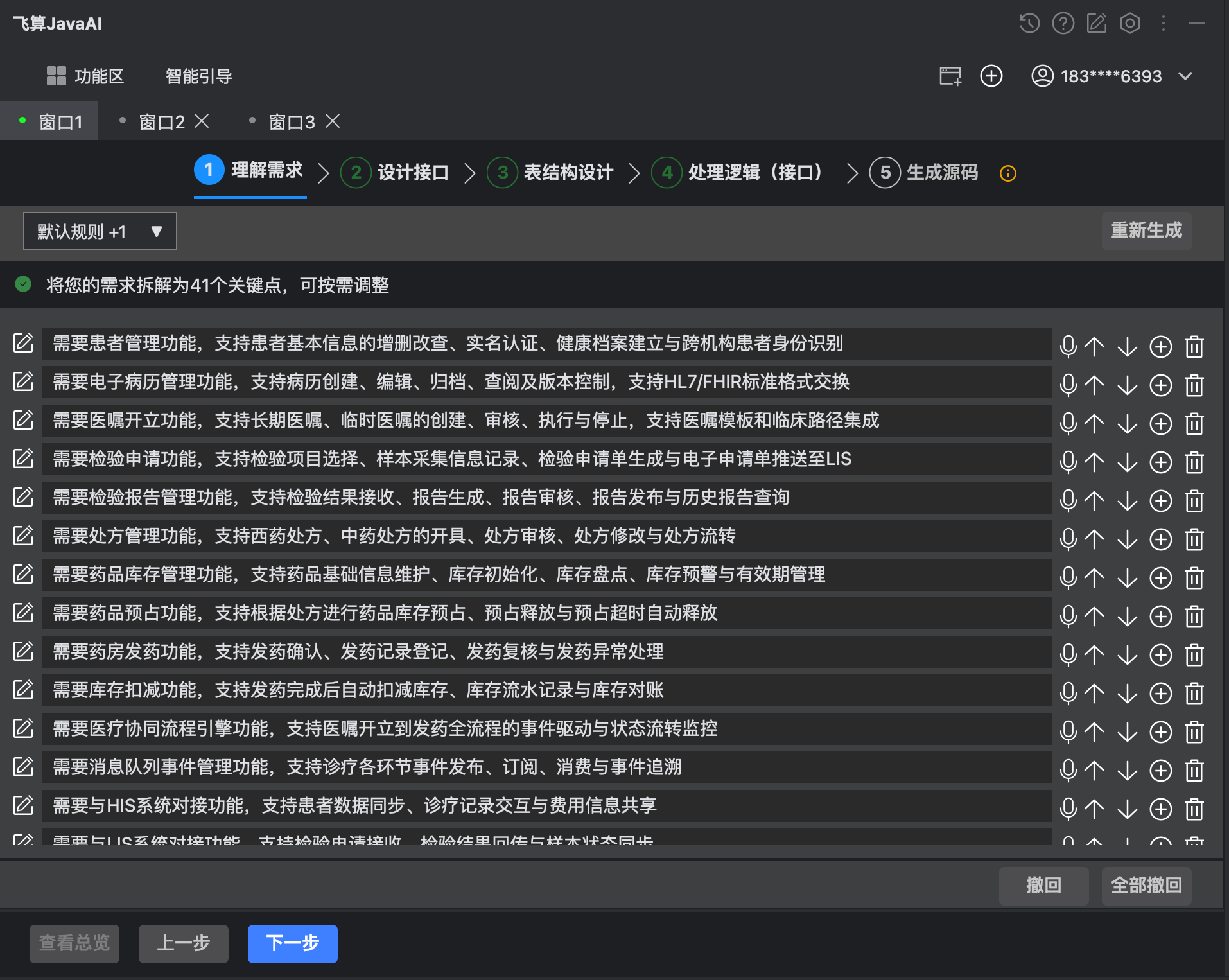1229x980 pixels.
Task: Go to step 3 表结构设计
Action: [550, 173]
